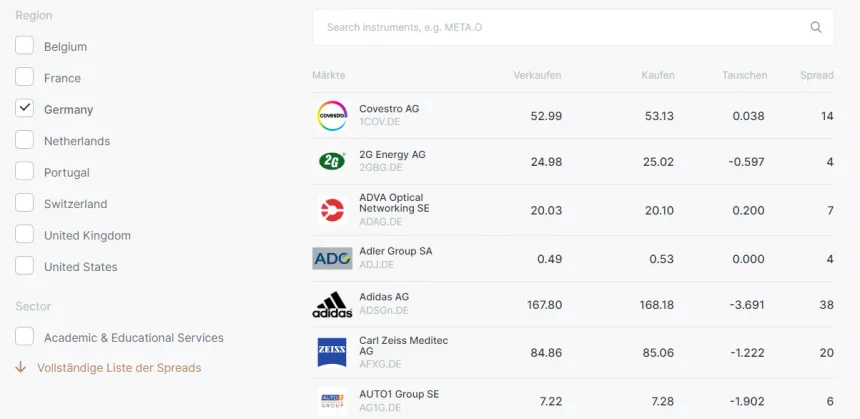Click the Tauschen column header
860x419 pixels.
pyautogui.click(x=744, y=75)
